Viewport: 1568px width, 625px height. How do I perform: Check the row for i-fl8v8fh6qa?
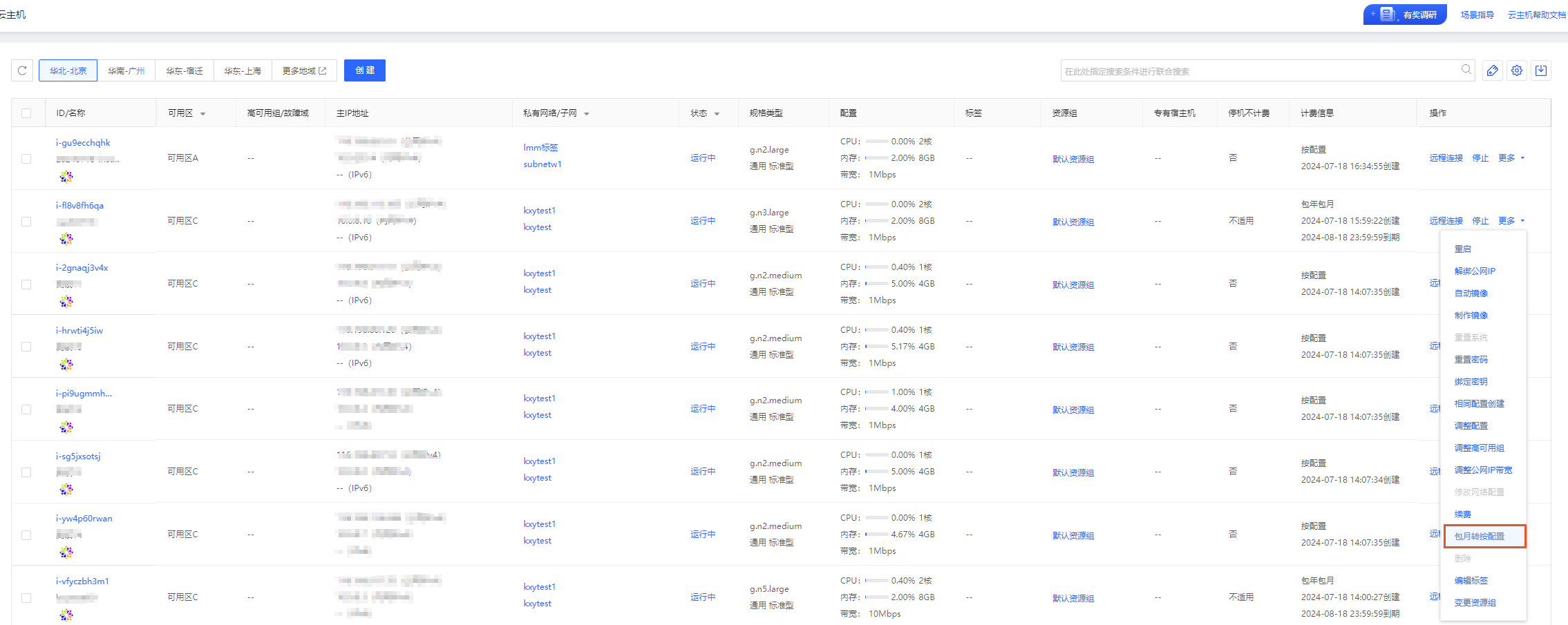(26, 222)
